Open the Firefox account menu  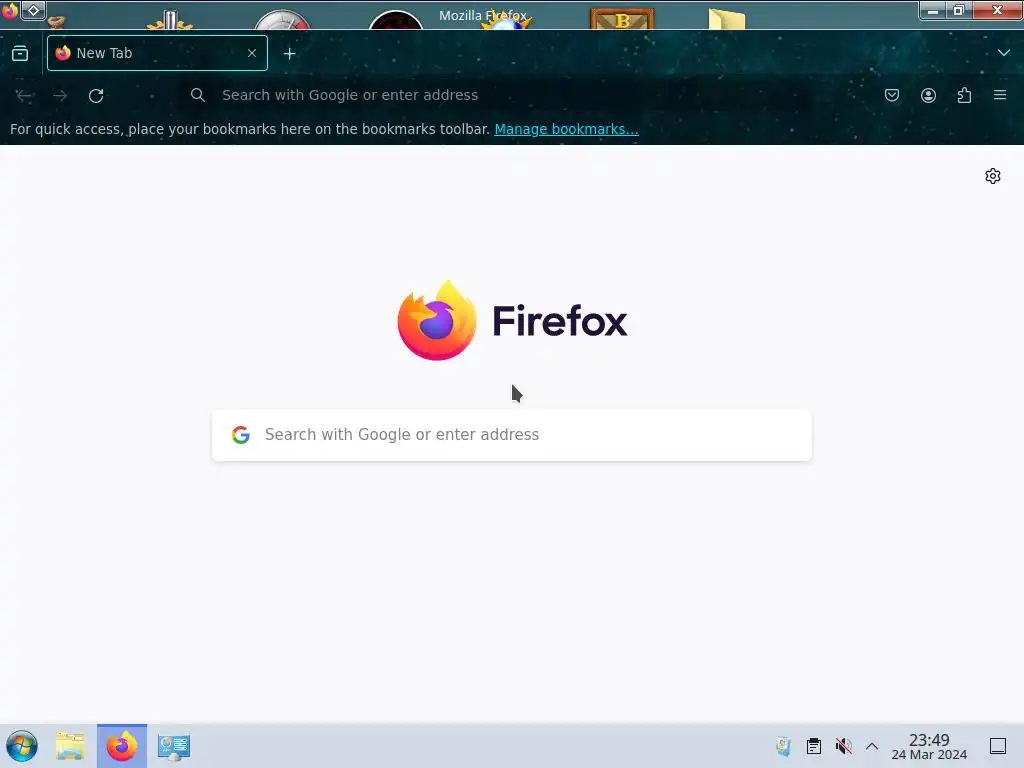928,95
